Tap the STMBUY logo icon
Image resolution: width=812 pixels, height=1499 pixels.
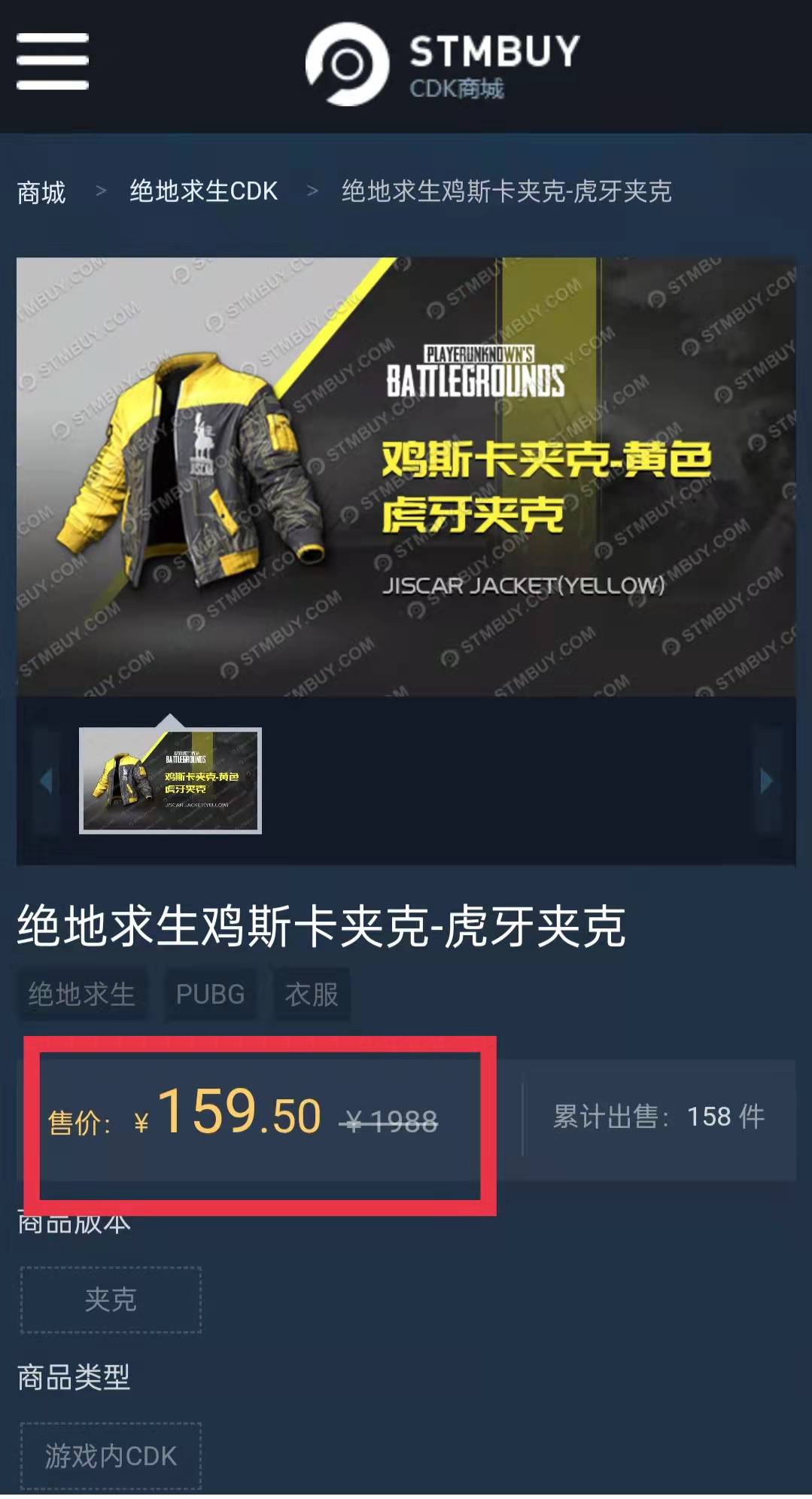[347, 65]
